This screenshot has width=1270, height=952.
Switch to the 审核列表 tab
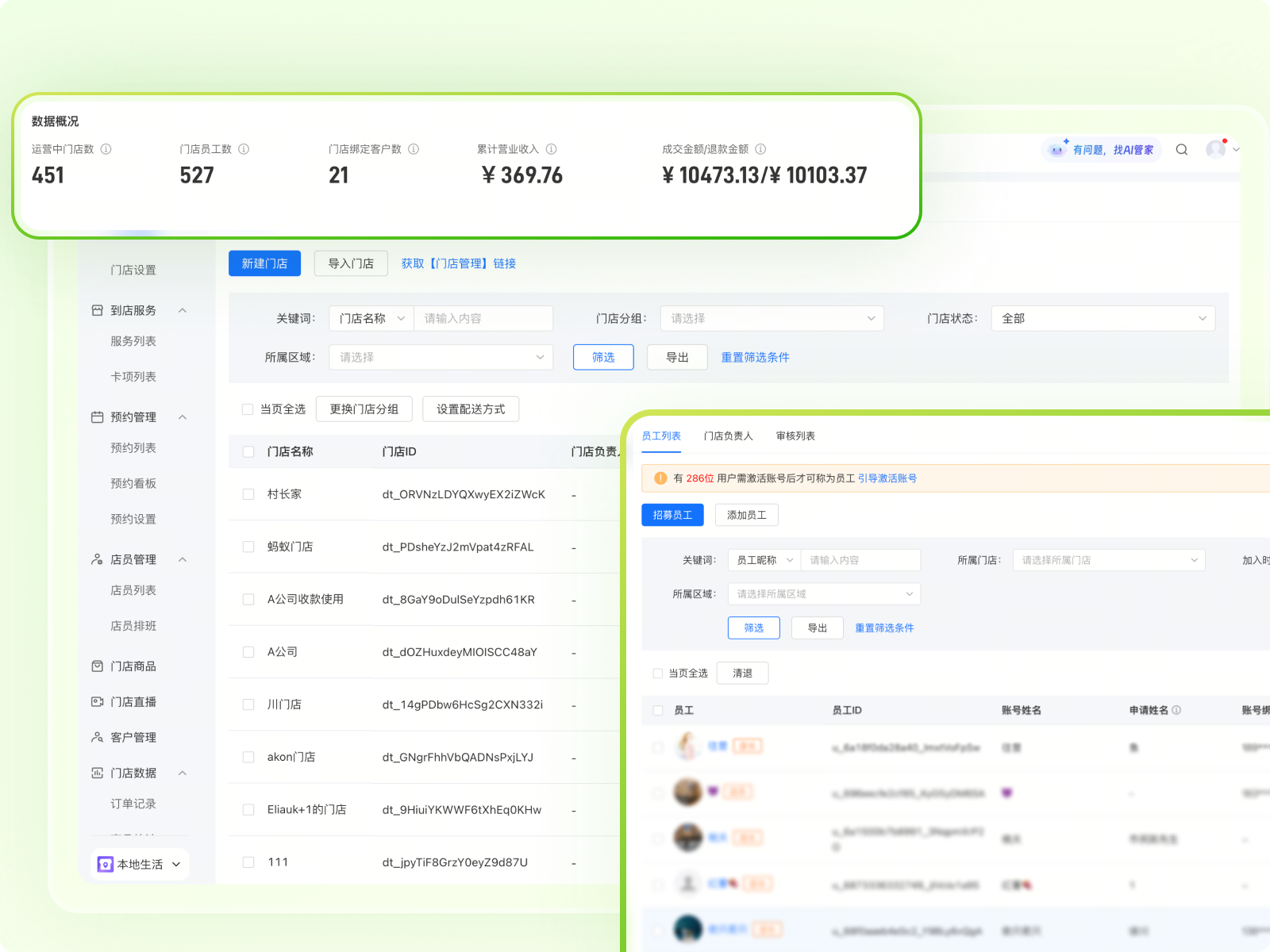point(795,436)
